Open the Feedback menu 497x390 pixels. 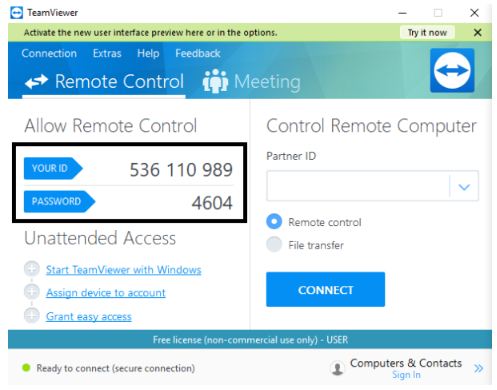click(198, 53)
